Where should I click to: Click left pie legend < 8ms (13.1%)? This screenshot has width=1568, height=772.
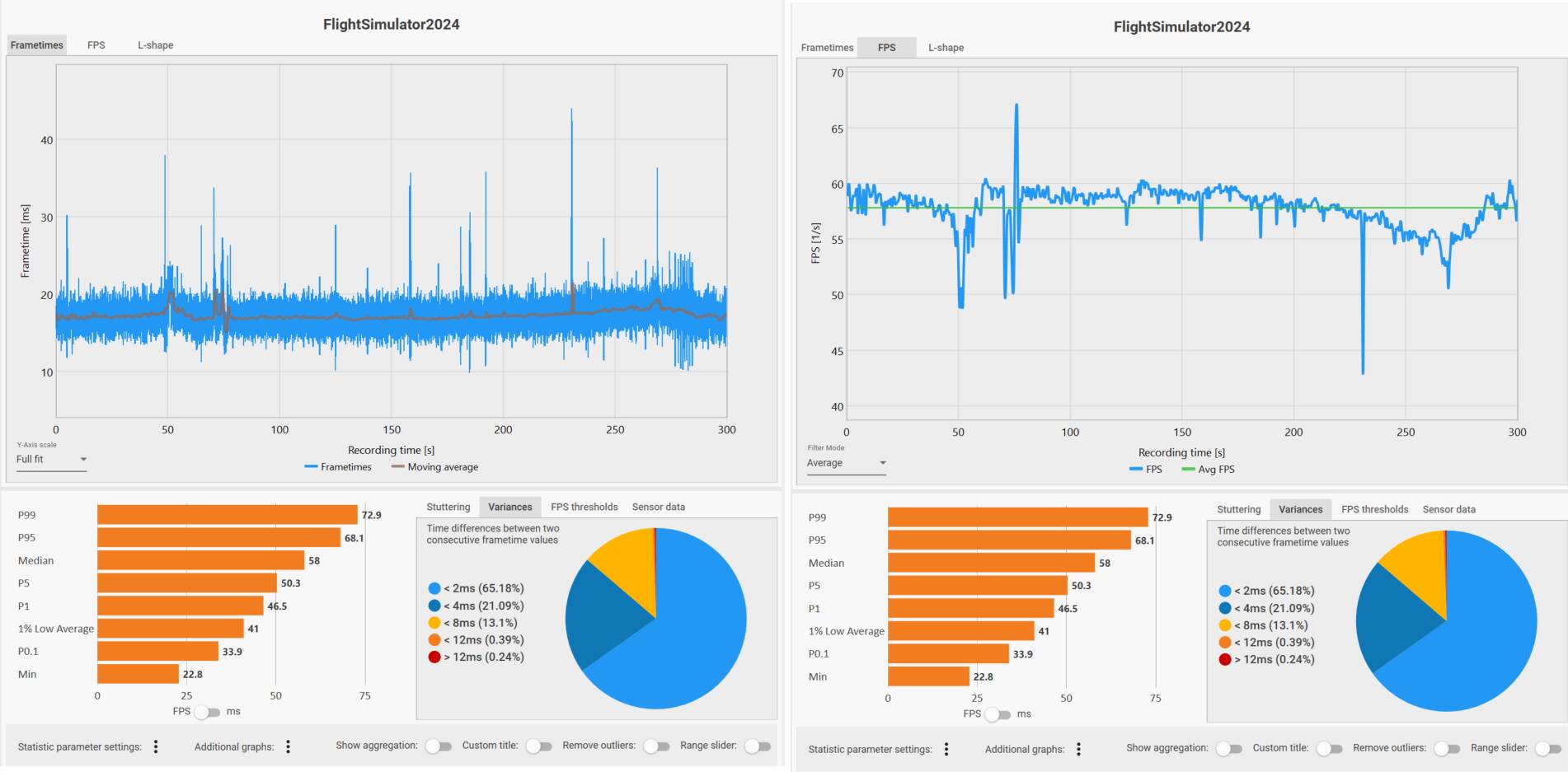click(x=472, y=623)
